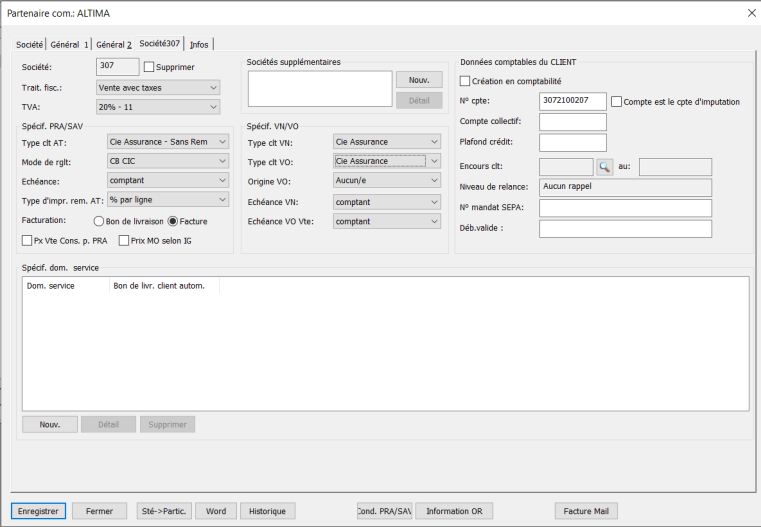Click the Sociétés supplémentaires list box
The image size is (761, 527).
320,89
